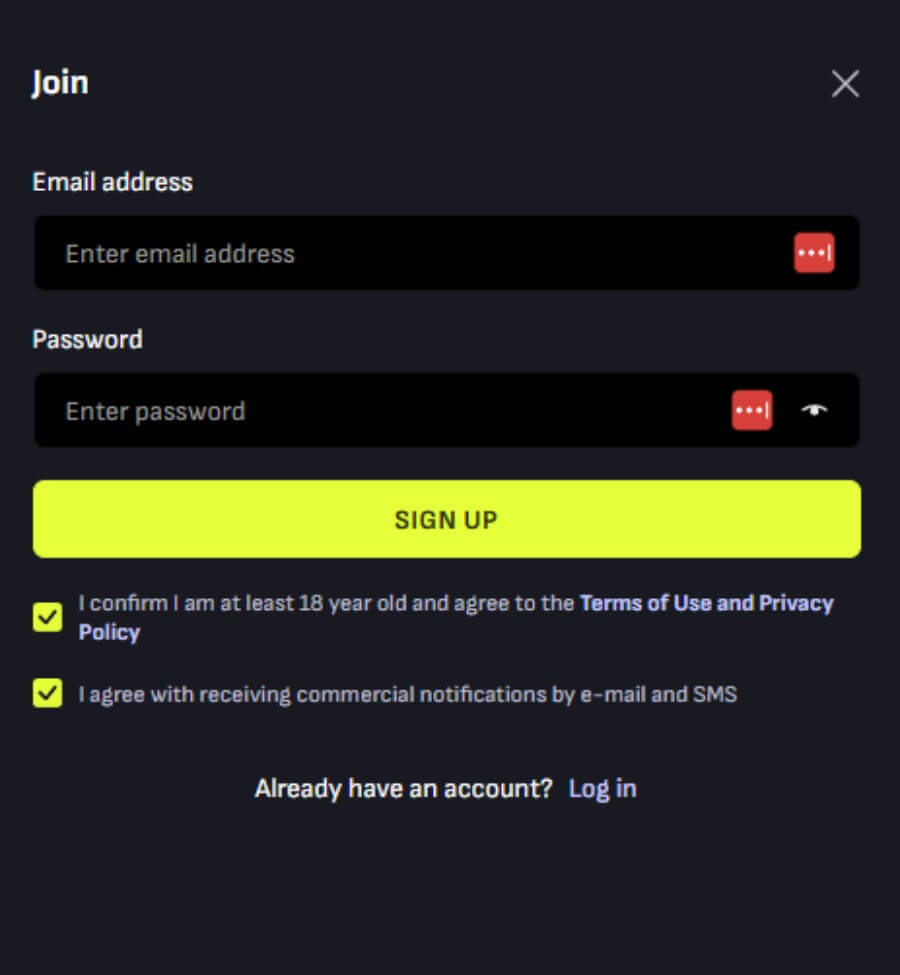Image resolution: width=900 pixels, height=975 pixels.
Task: Focus the password input box
Action: pyautogui.click(x=380, y=410)
